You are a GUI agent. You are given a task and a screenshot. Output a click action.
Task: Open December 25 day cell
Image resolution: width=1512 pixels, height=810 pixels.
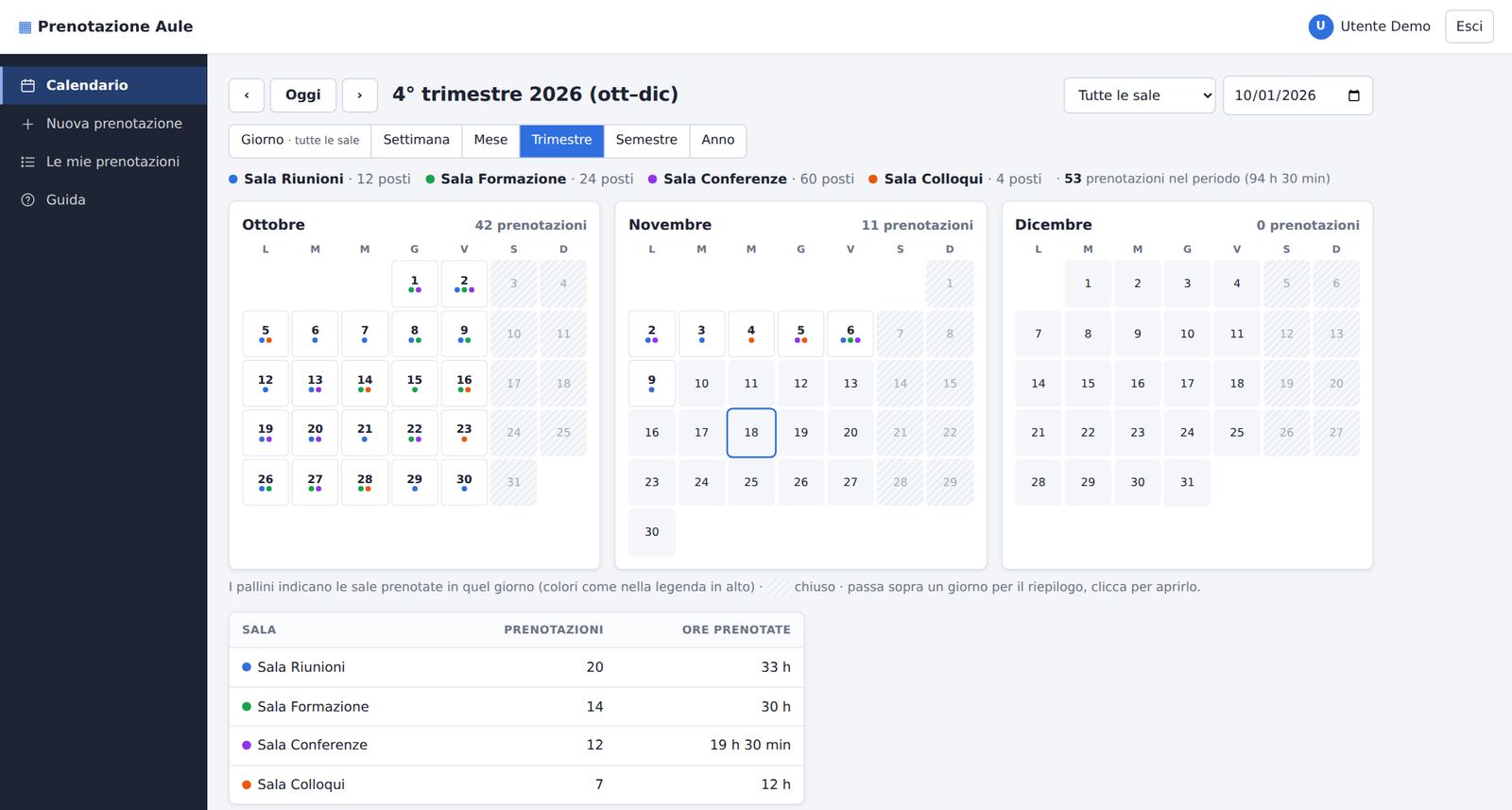pyautogui.click(x=1237, y=432)
